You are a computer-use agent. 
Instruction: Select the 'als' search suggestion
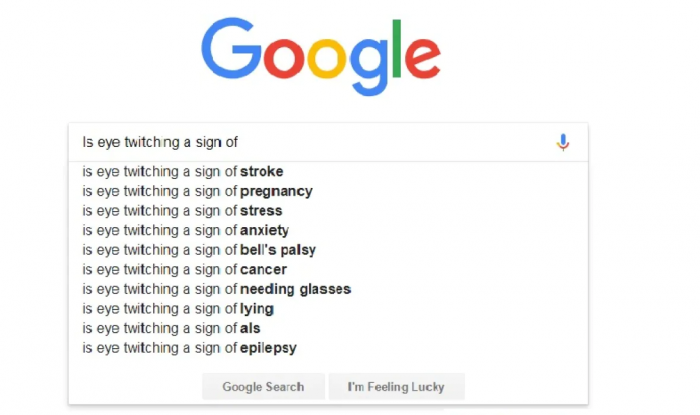[172, 329]
